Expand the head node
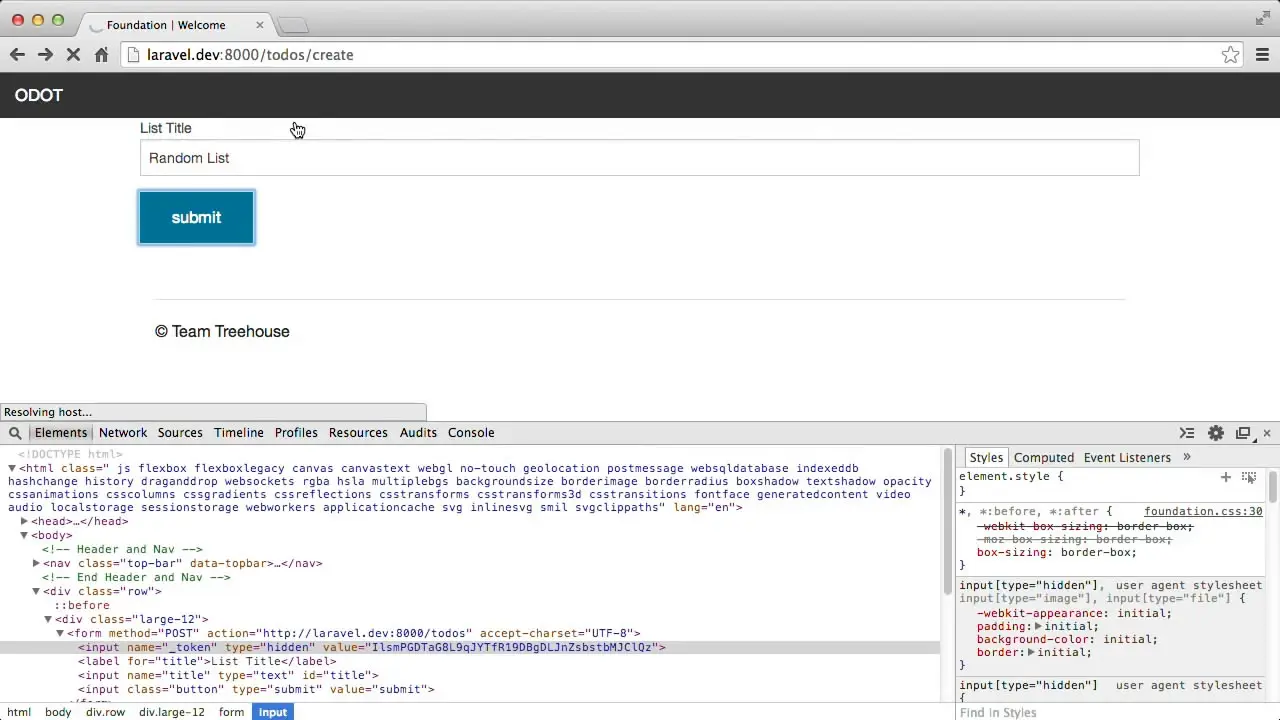Image resolution: width=1280 pixels, height=720 pixels. (x=24, y=521)
